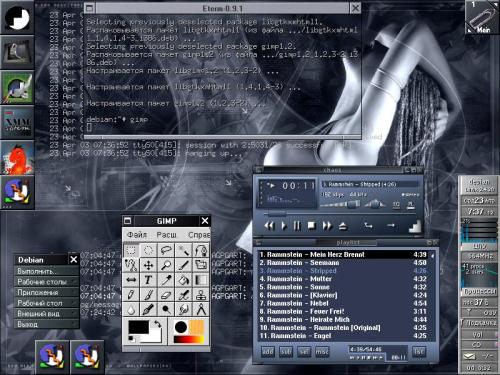This screenshot has width=500, height=375.
Task: Click the playlist misc button
Action: tap(322, 352)
